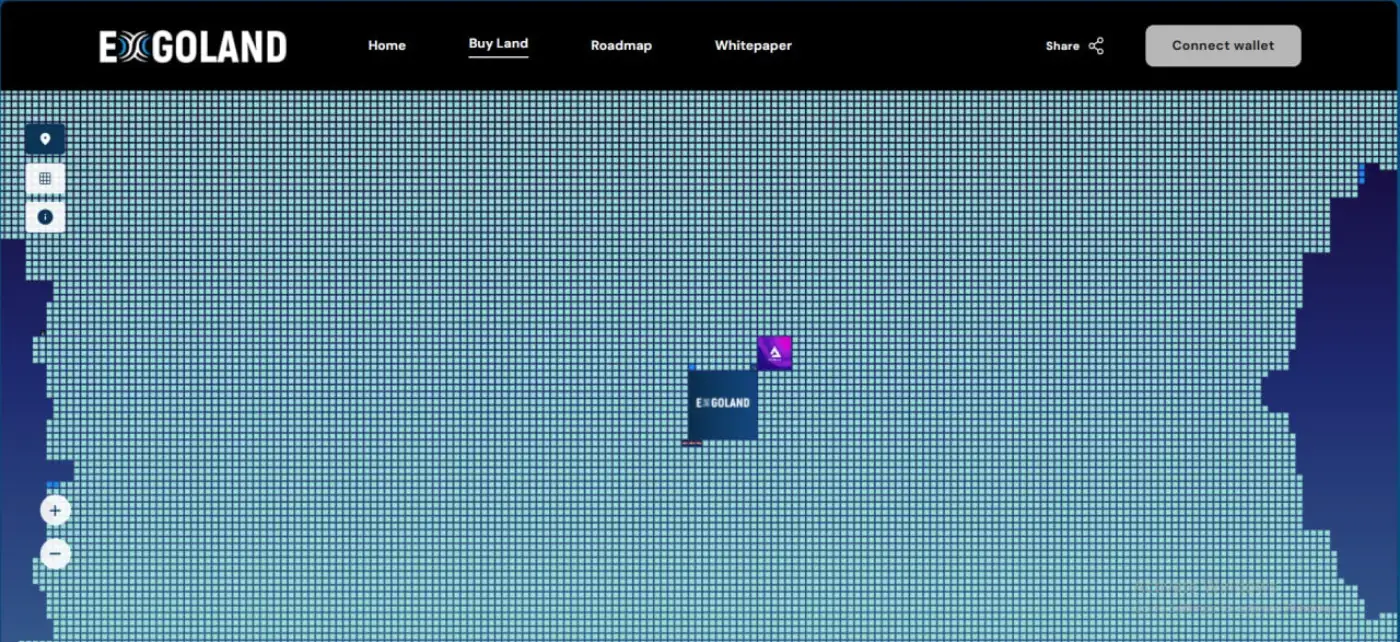Zoom in with the plus button
The image size is (1400, 642).
click(55, 511)
